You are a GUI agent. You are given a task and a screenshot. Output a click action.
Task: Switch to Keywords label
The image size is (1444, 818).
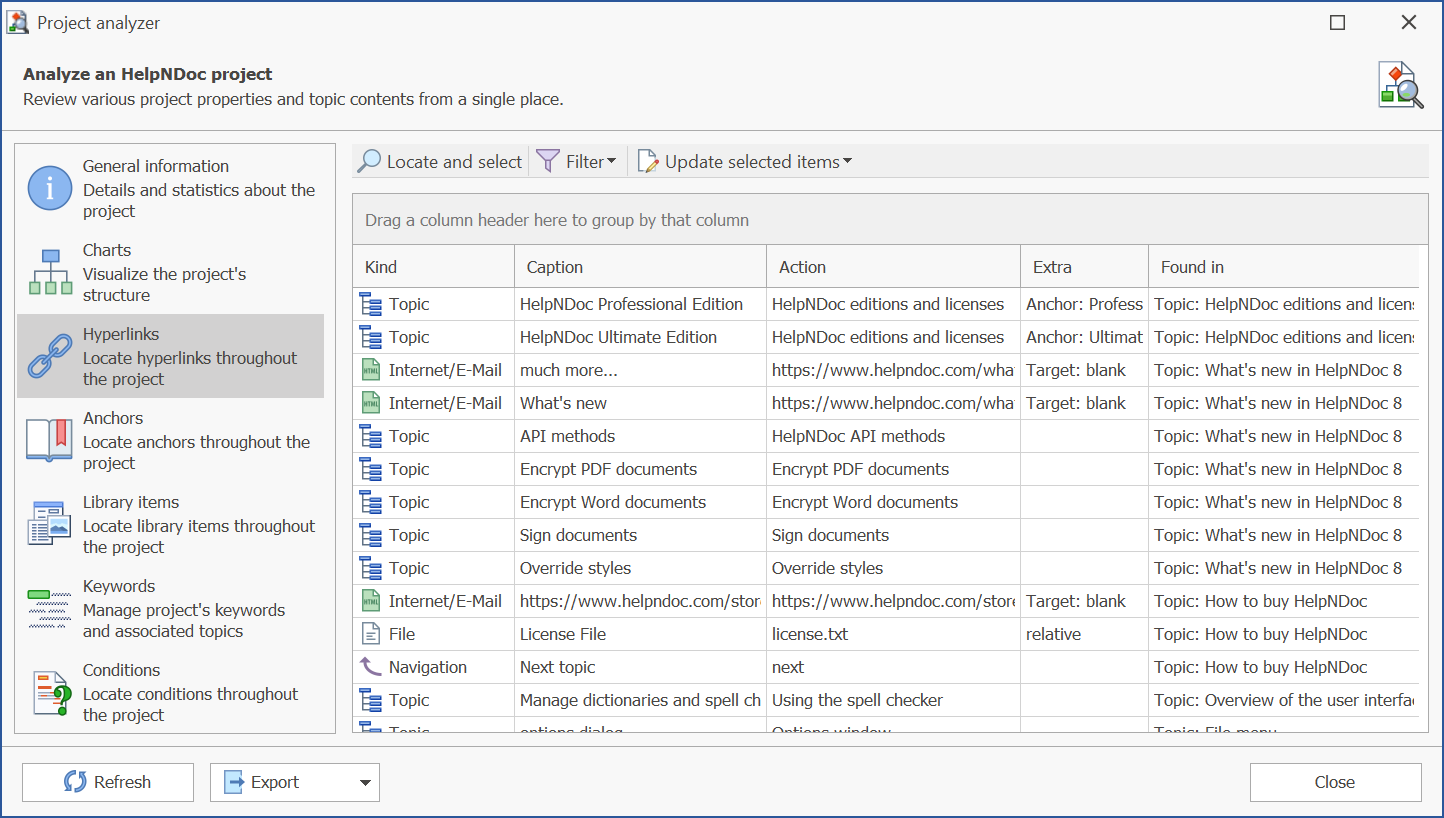(x=119, y=586)
